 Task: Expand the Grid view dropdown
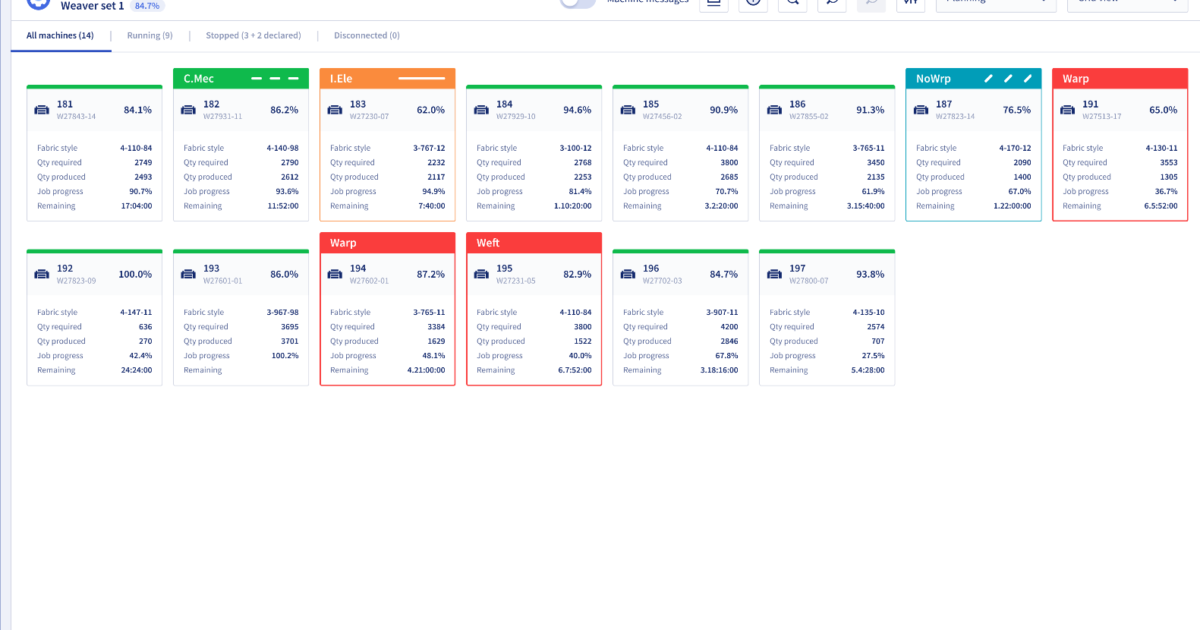coord(1126,3)
